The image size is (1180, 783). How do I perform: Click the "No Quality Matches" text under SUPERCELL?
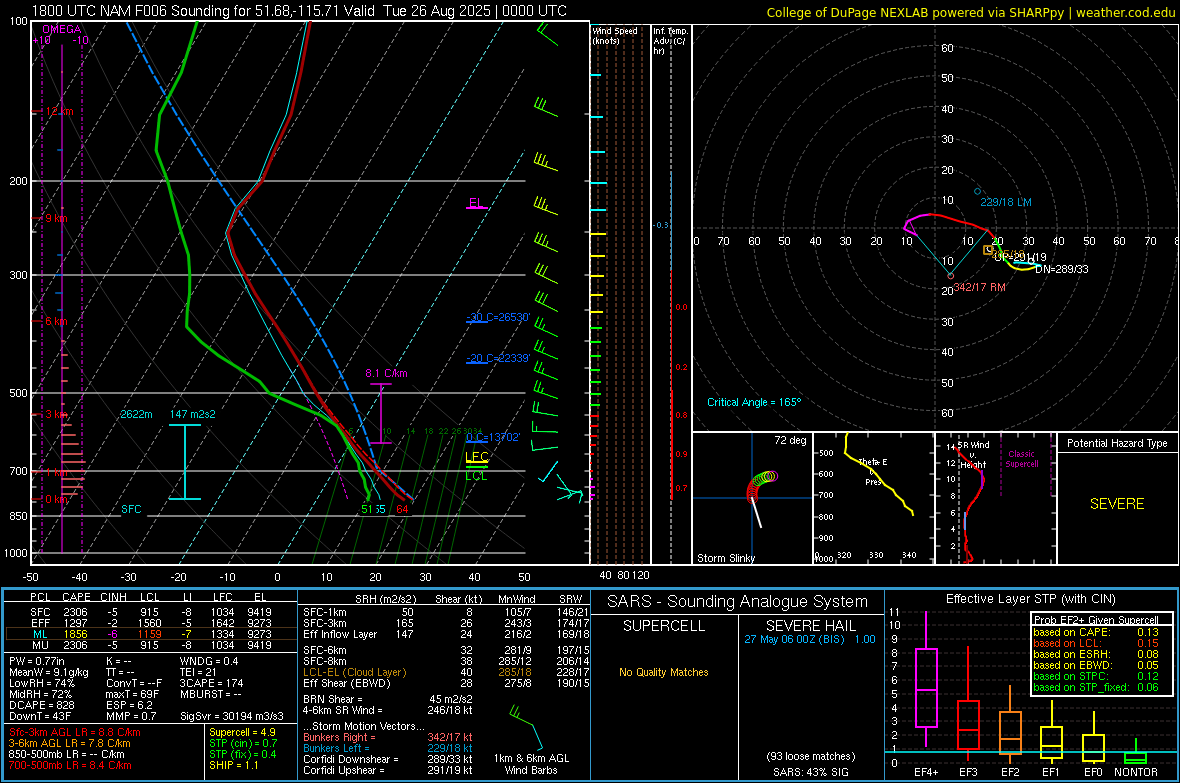(x=664, y=672)
